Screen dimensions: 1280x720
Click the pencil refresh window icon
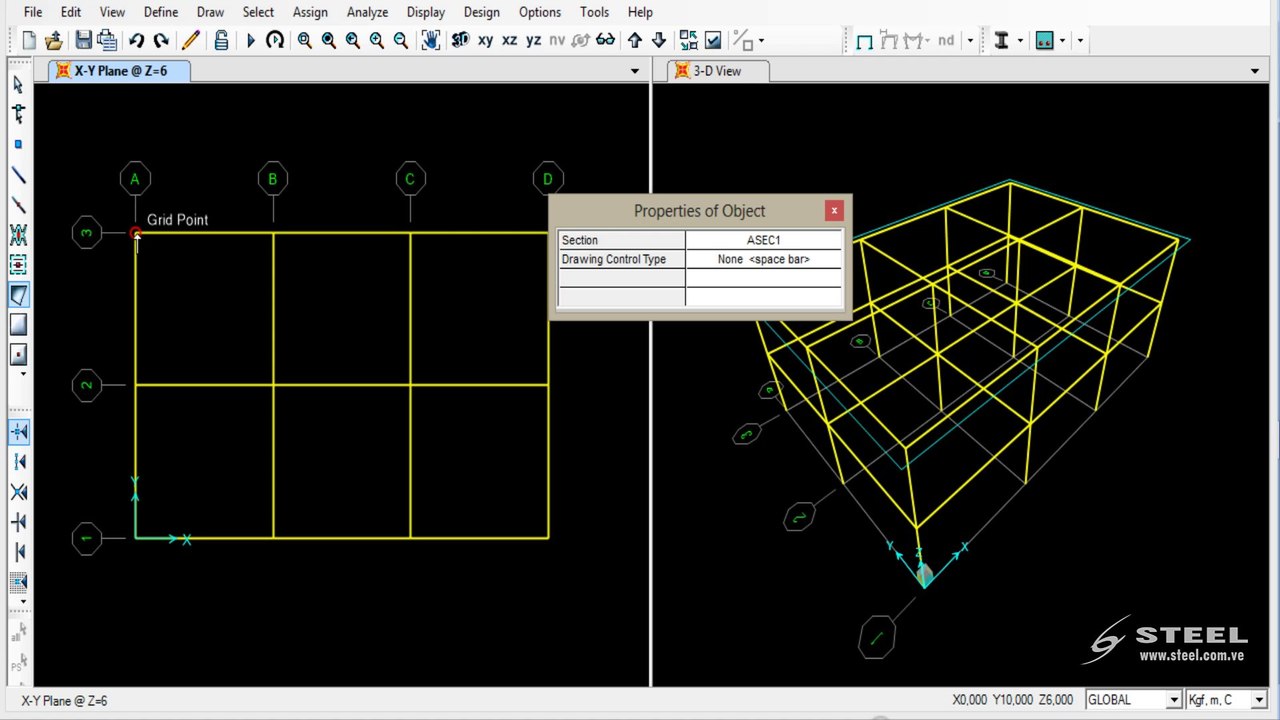click(191, 41)
